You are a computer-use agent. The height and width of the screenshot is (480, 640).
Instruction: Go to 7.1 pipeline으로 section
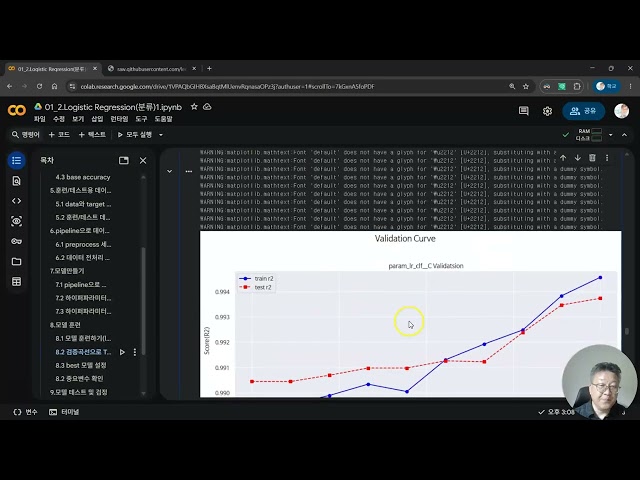pos(80,284)
